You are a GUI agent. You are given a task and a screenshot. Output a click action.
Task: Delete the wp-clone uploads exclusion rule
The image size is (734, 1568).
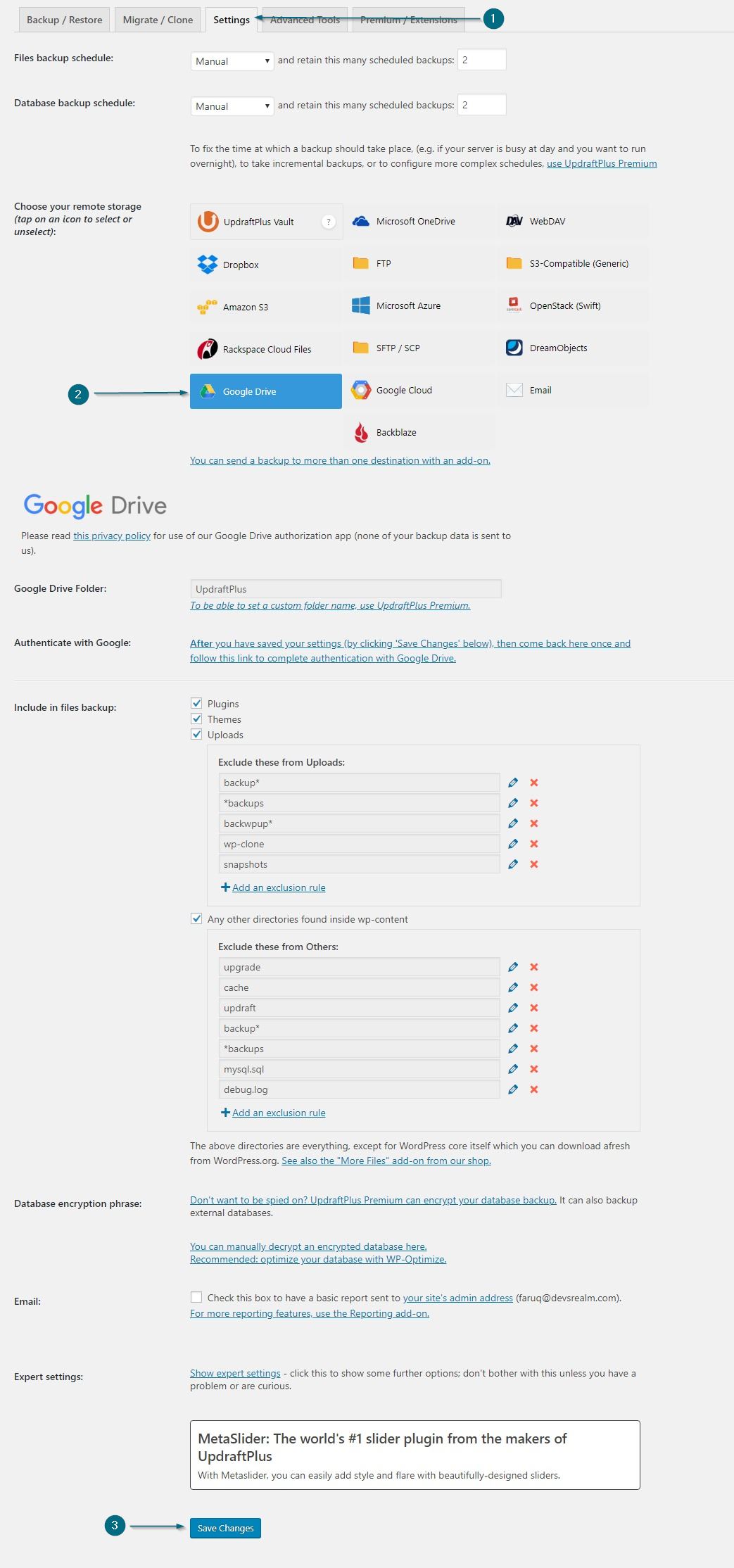pos(534,844)
